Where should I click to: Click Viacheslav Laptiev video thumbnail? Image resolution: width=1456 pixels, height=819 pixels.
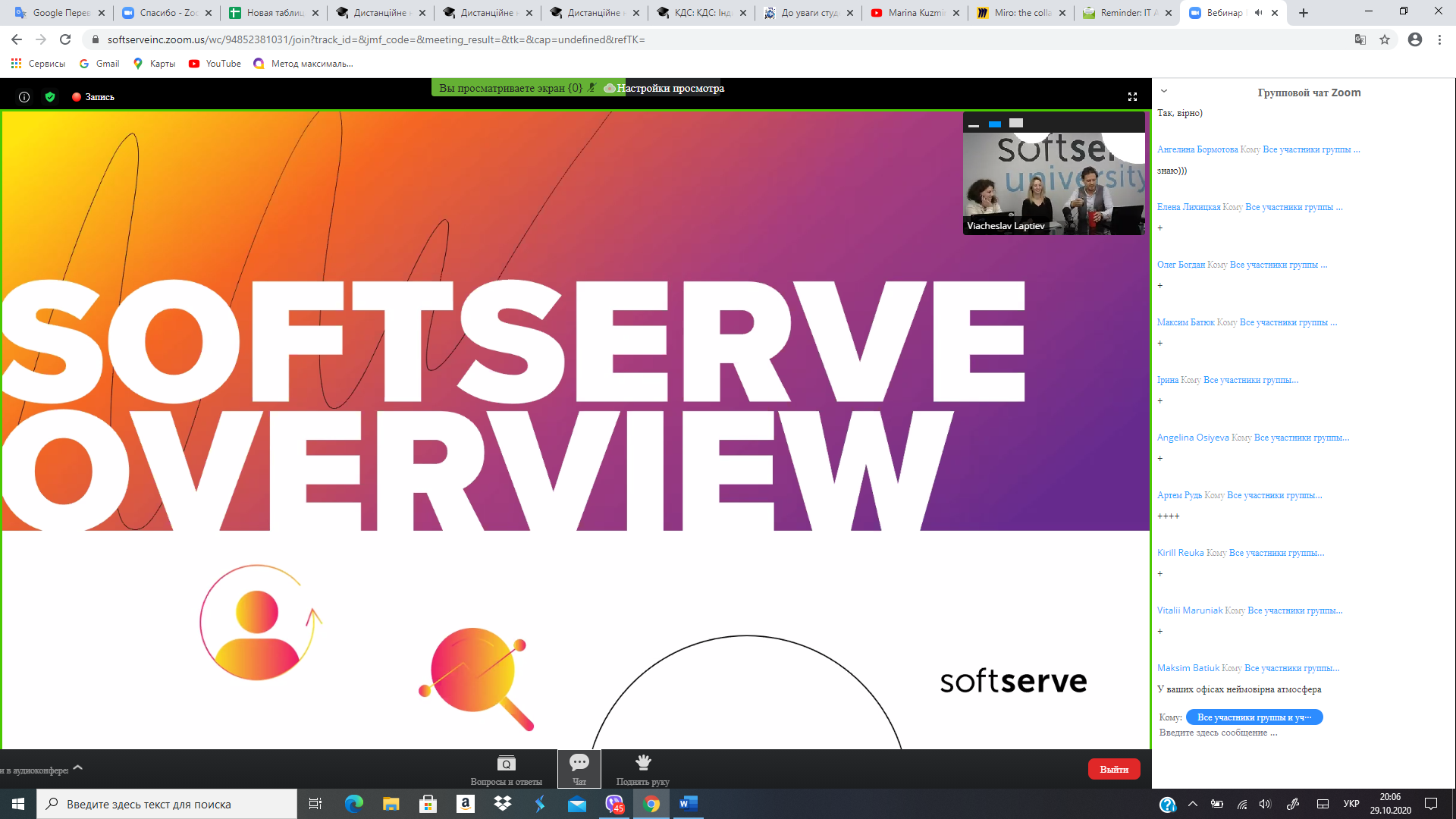click(x=1054, y=184)
